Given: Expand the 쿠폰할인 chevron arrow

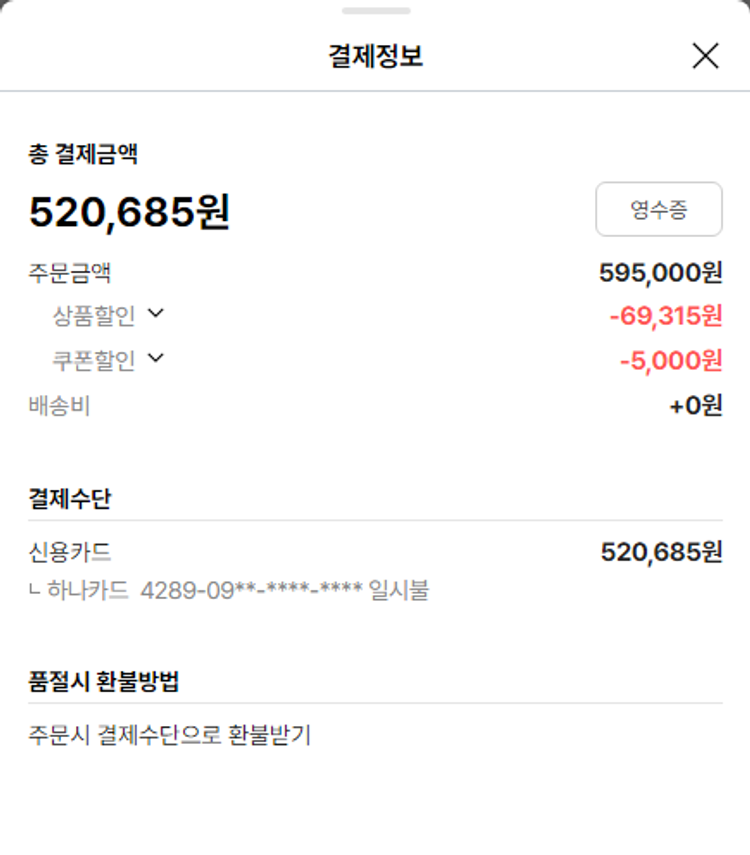Looking at the screenshot, I should [x=155, y=357].
